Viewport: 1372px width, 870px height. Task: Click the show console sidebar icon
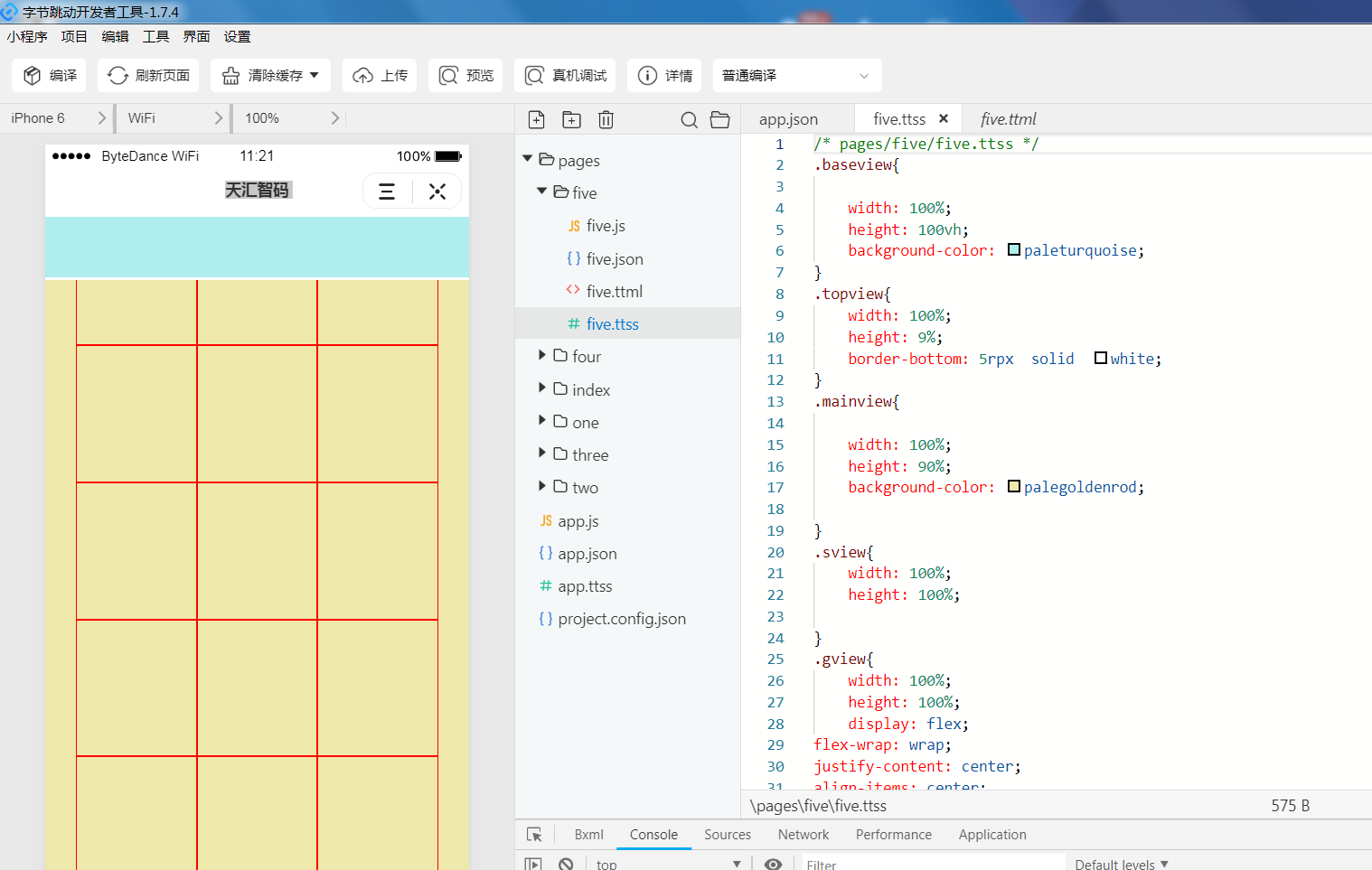point(533,865)
